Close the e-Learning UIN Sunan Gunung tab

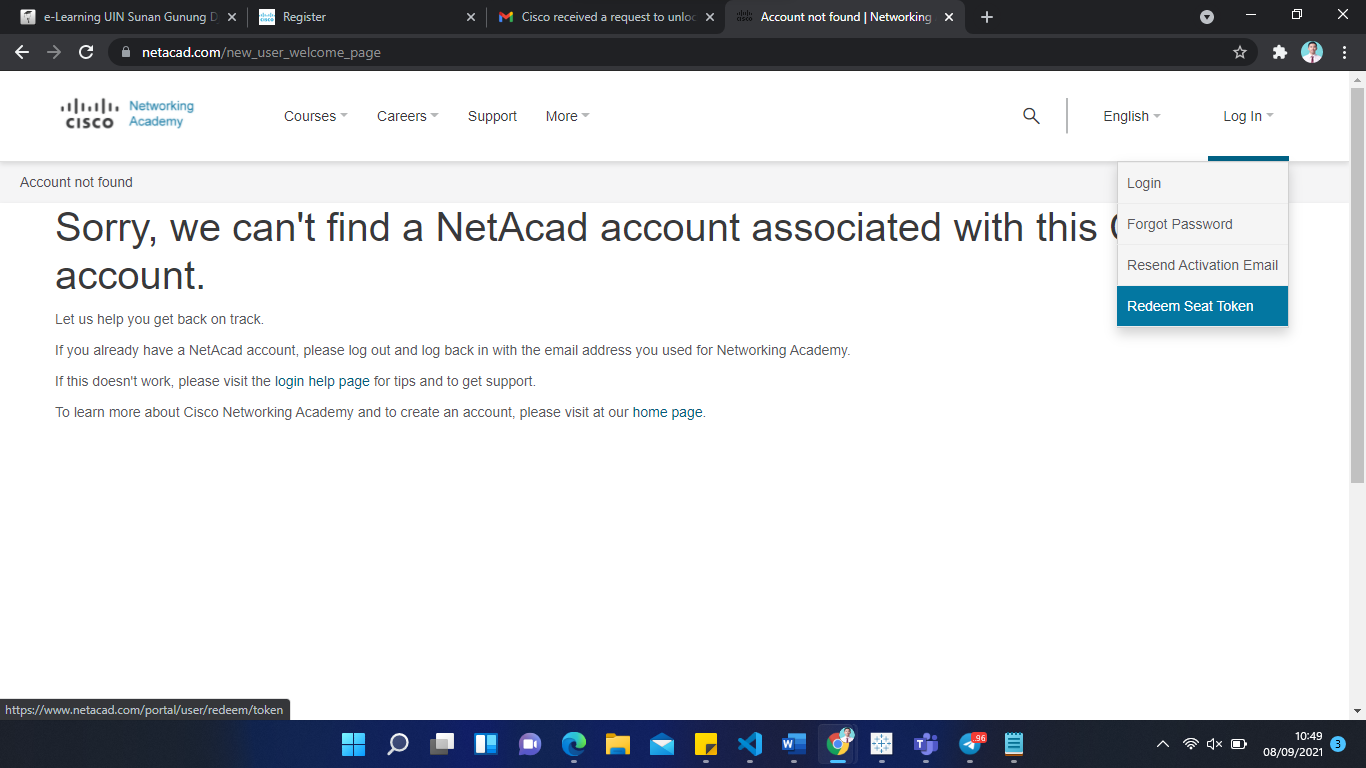click(x=232, y=17)
